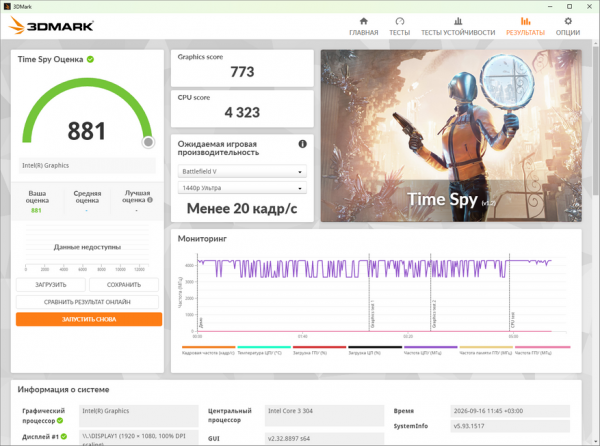
Task: Open the Главная home tab
Action: [x=364, y=26]
